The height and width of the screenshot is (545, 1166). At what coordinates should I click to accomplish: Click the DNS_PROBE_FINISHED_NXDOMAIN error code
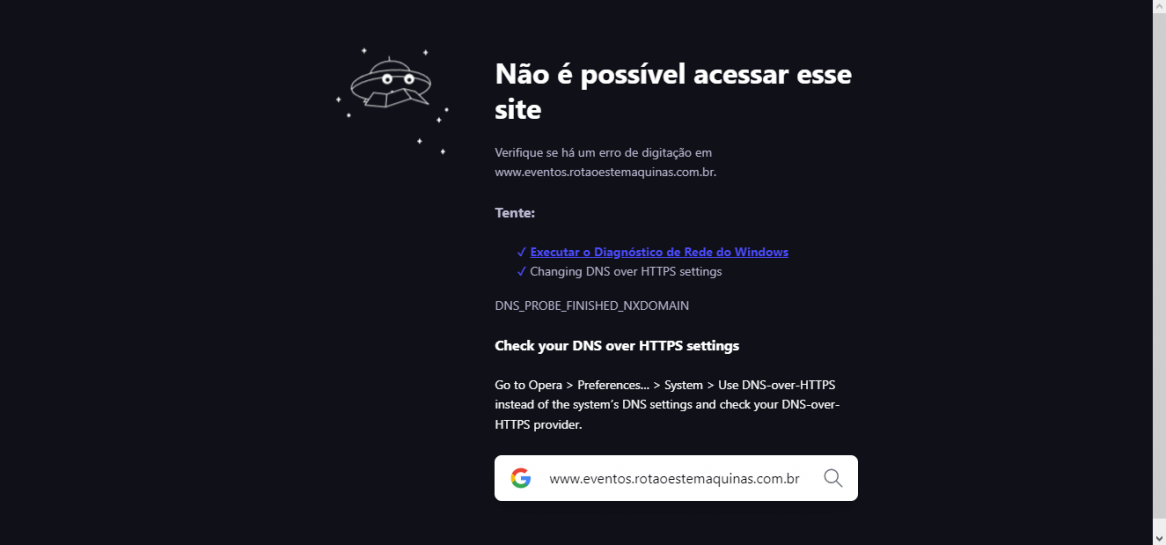tap(592, 306)
